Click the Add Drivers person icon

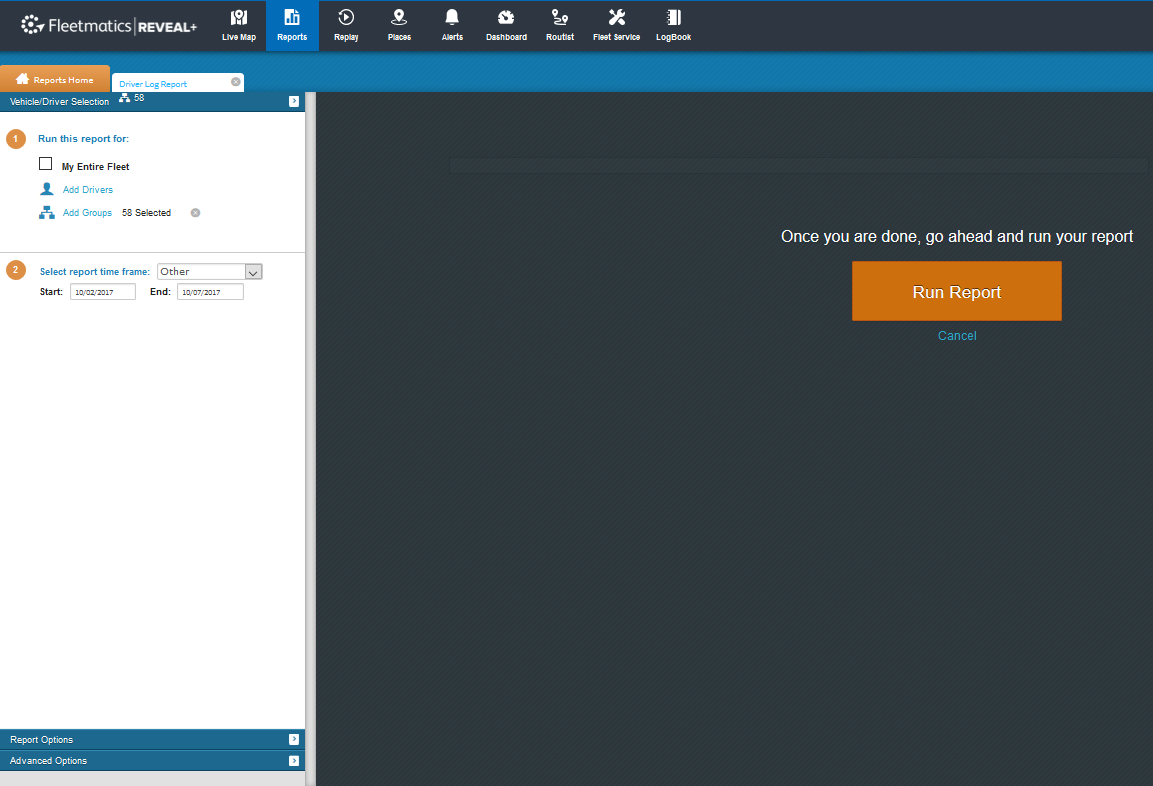pyautogui.click(x=47, y=189)
